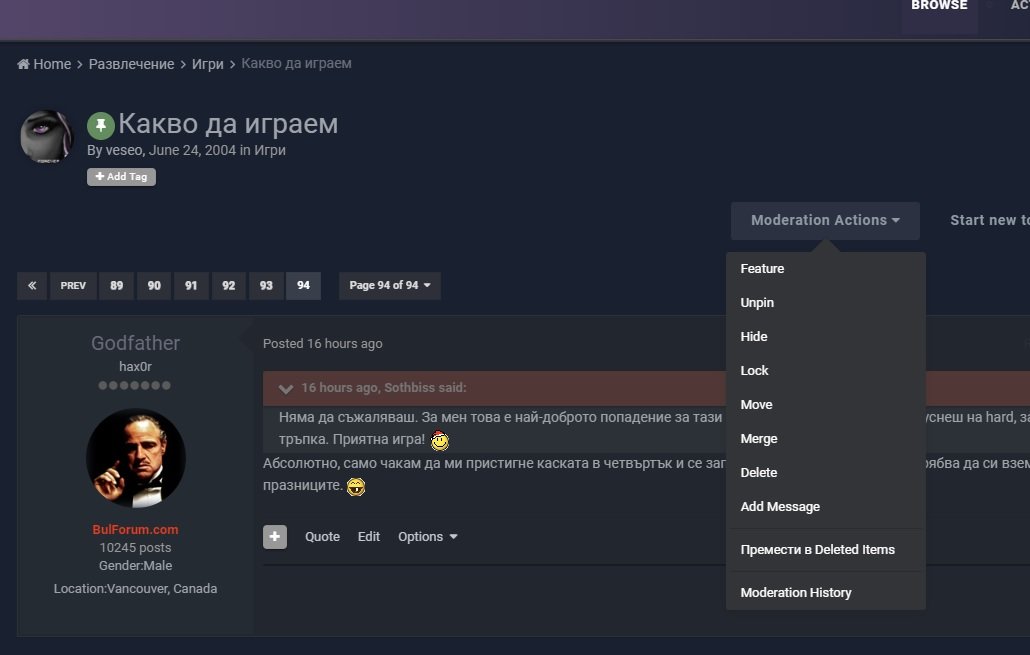Click the veseo topic author avatar
This screenshot has height=655, width=1030.
pos(47,137)
